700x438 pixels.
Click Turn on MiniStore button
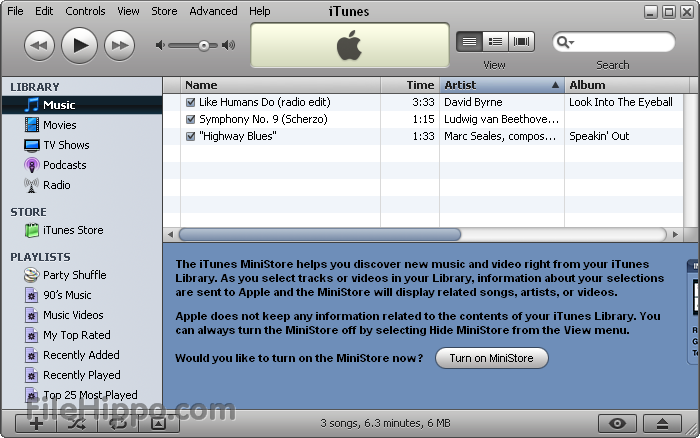click(492, 358)
